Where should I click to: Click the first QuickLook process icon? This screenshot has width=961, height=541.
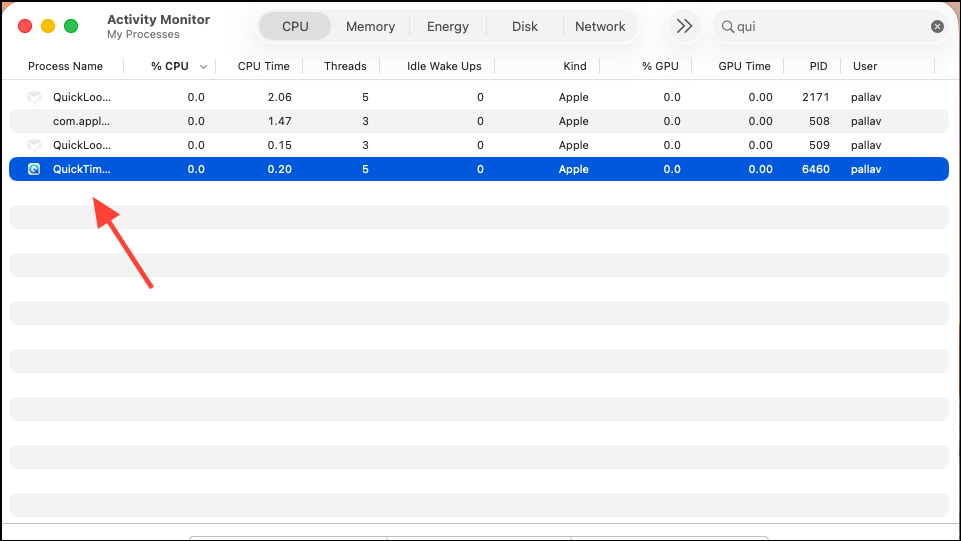tap(34, 97)
